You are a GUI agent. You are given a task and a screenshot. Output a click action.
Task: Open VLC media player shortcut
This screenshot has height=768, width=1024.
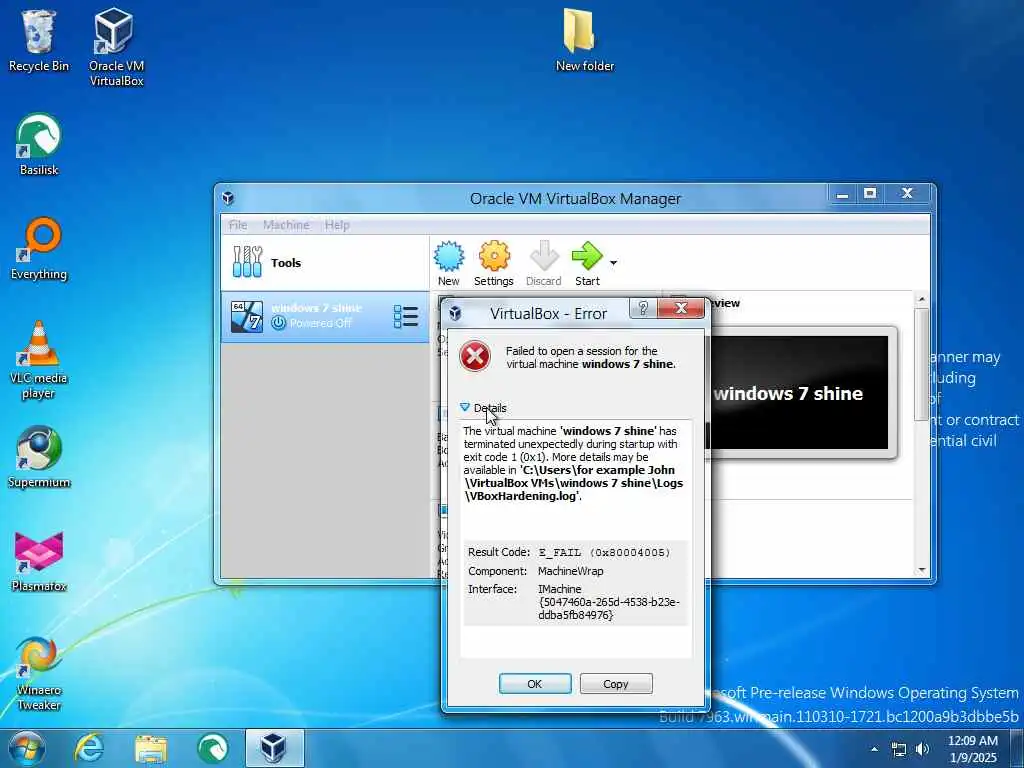click(39, 360)
